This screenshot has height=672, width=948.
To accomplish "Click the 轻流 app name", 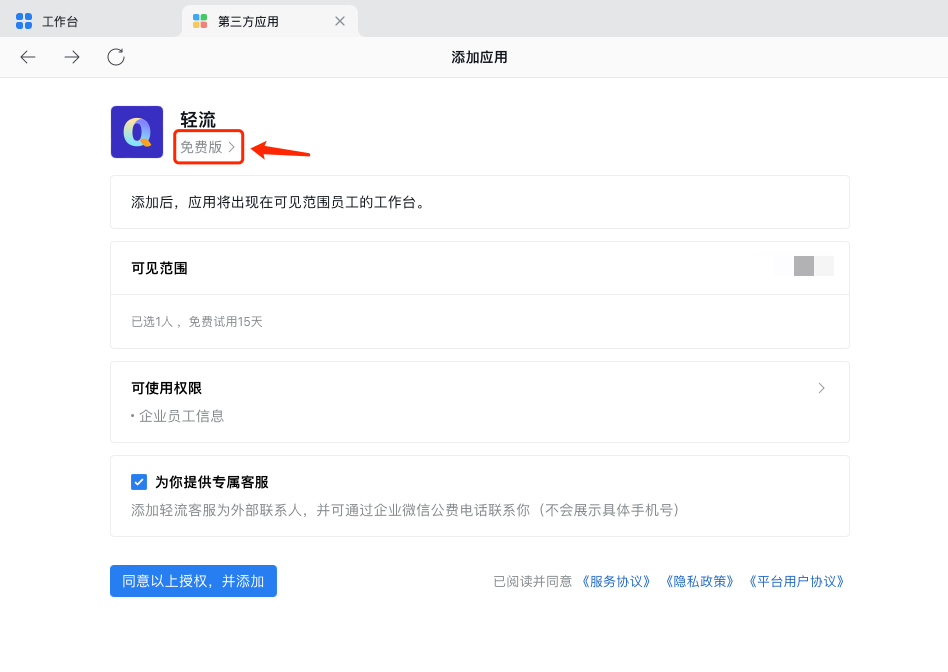I will point(198,120).
